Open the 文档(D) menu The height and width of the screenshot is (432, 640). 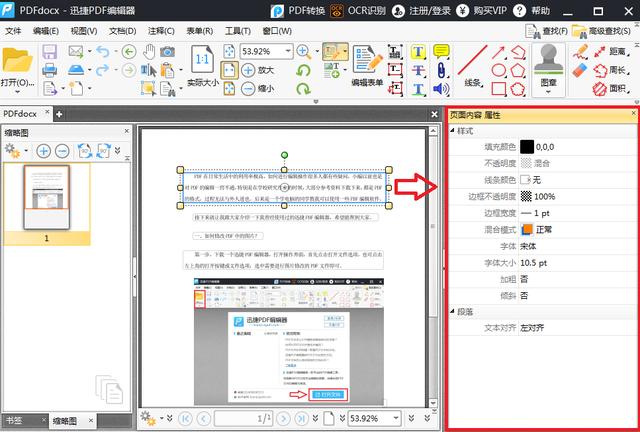[122, 31]
